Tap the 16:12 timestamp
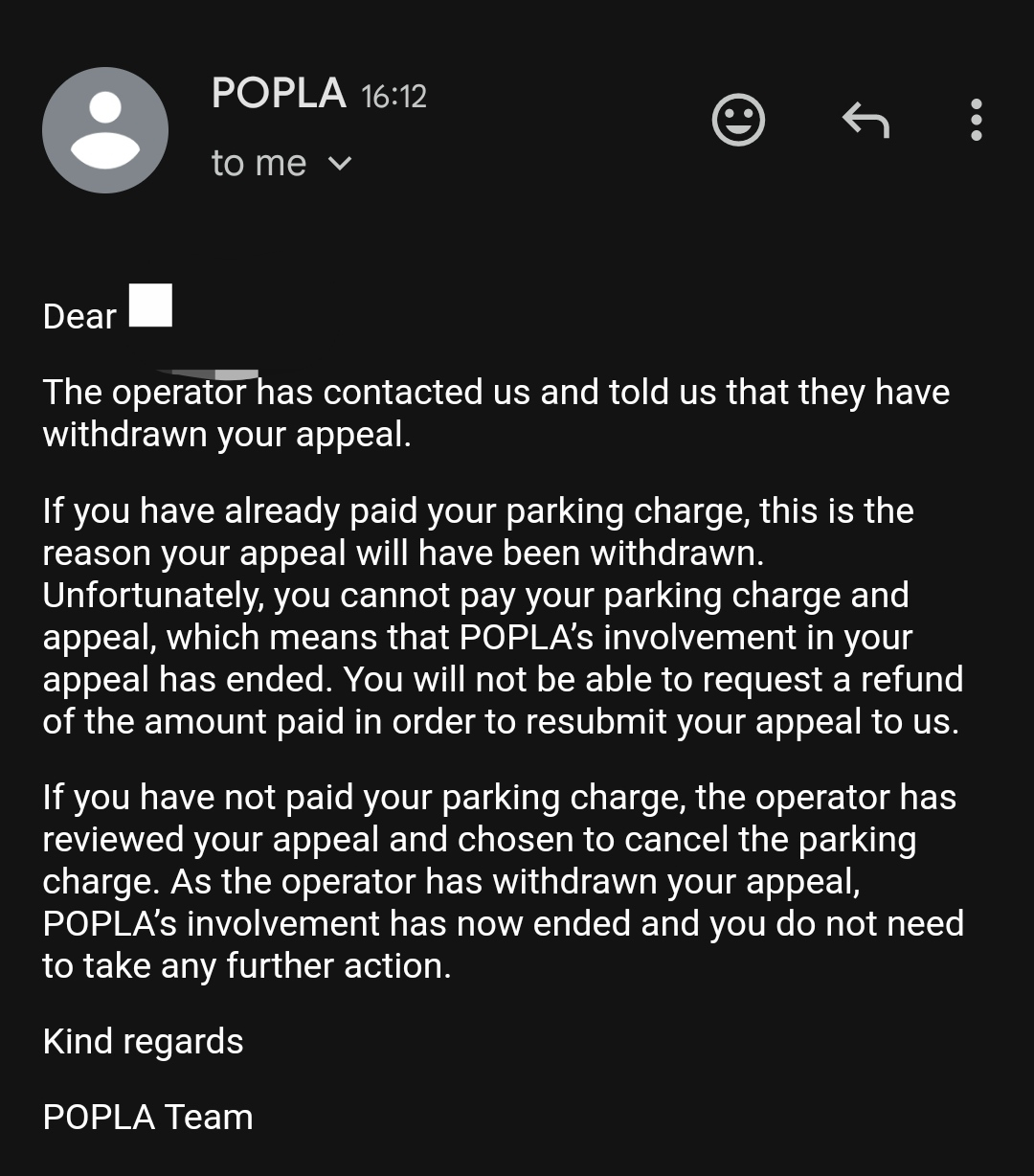This screenshot has height=1176, width=1034. tap(393, 96)
